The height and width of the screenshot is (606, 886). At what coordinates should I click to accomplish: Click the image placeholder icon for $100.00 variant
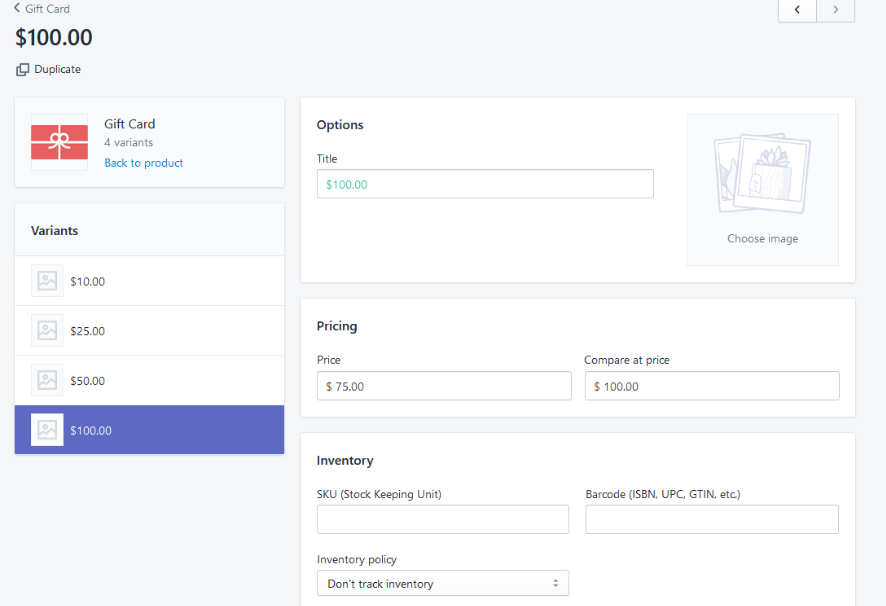tap(47, 430)
